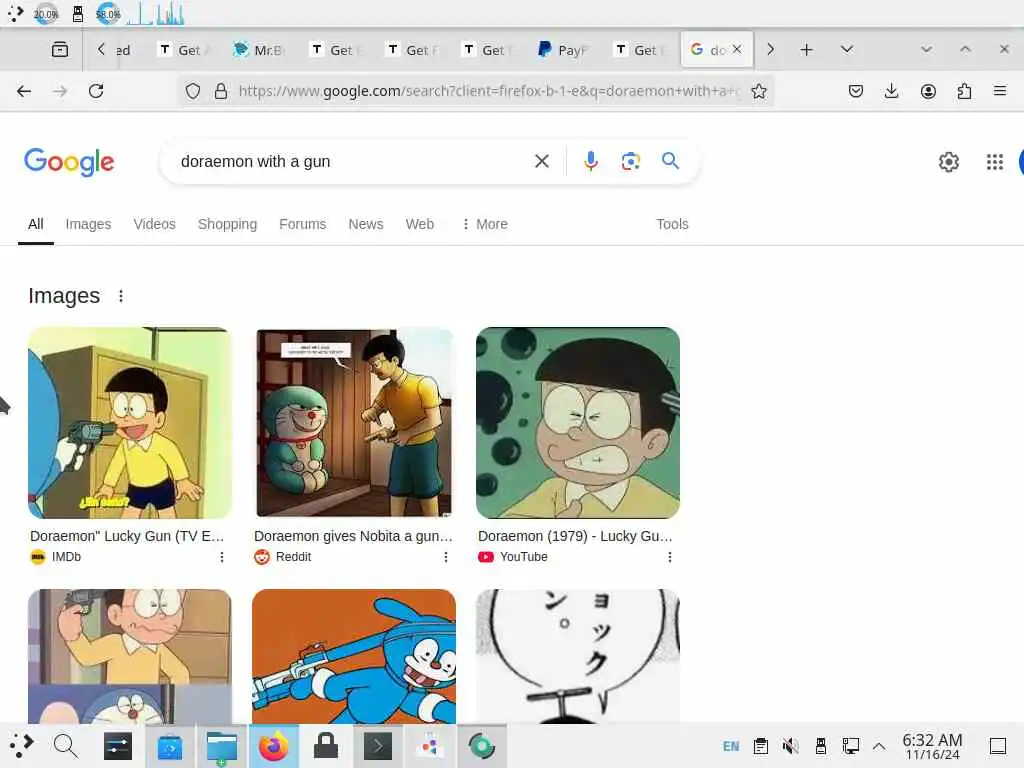Open the manga panel thumbnail
This screenshot has height=768, width=1024.
(x=578, y=656)
